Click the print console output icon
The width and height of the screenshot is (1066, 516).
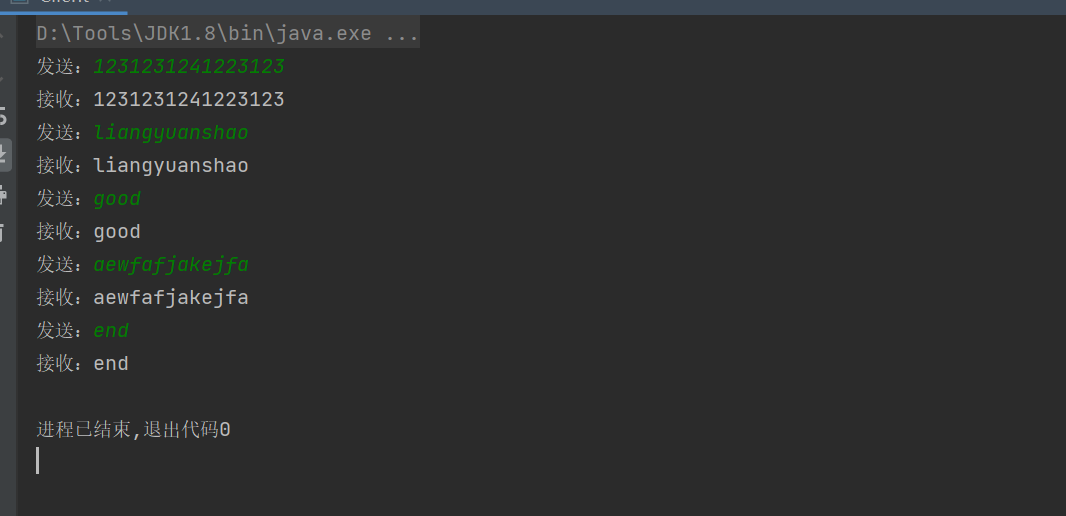3,193
